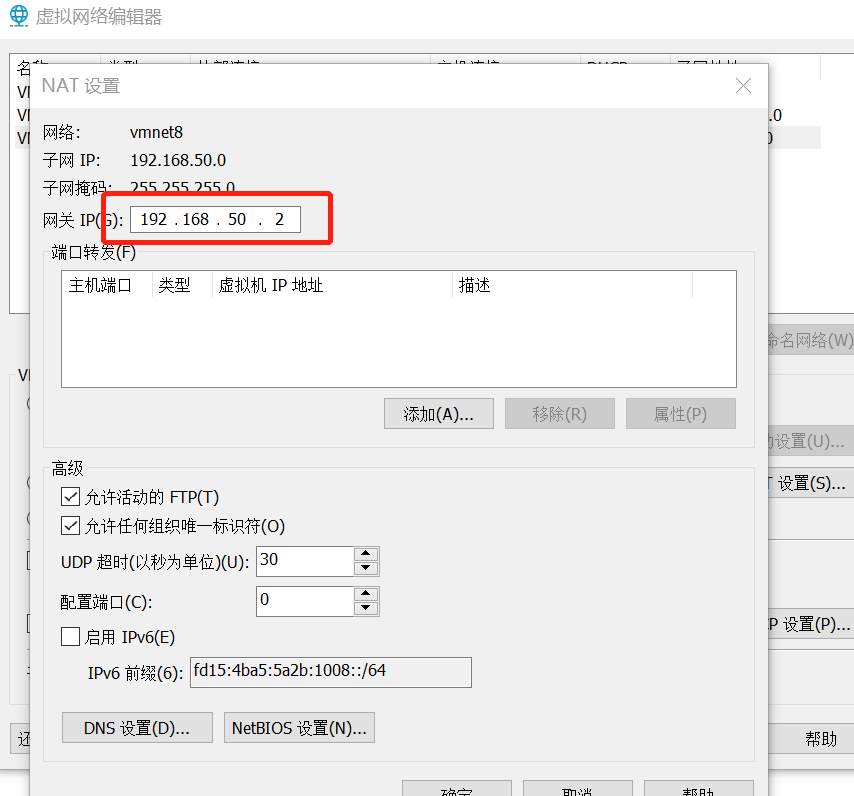Click the 192.168.50.0 subnet IP text

click(178, 160)
